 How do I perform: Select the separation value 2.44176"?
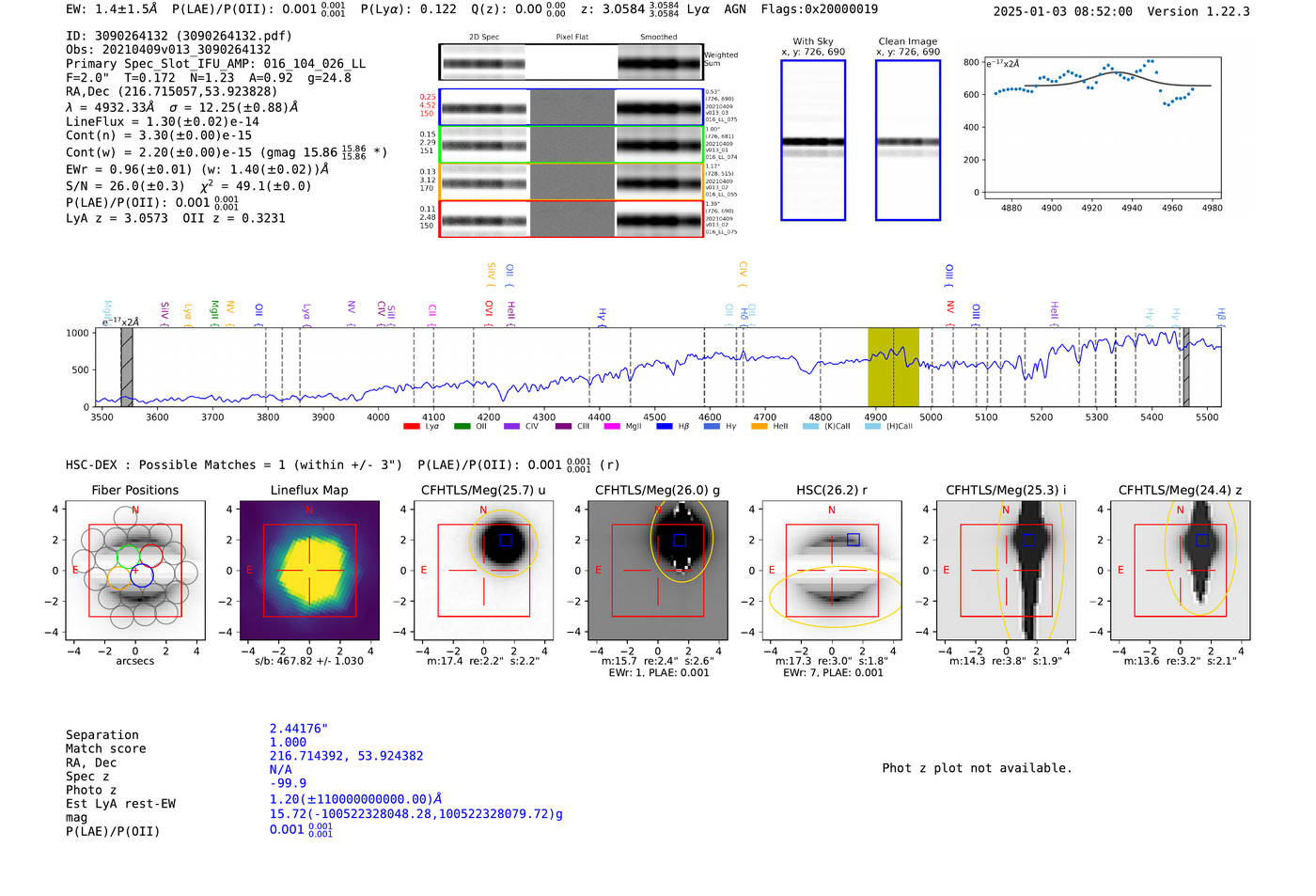click(299, 729)
